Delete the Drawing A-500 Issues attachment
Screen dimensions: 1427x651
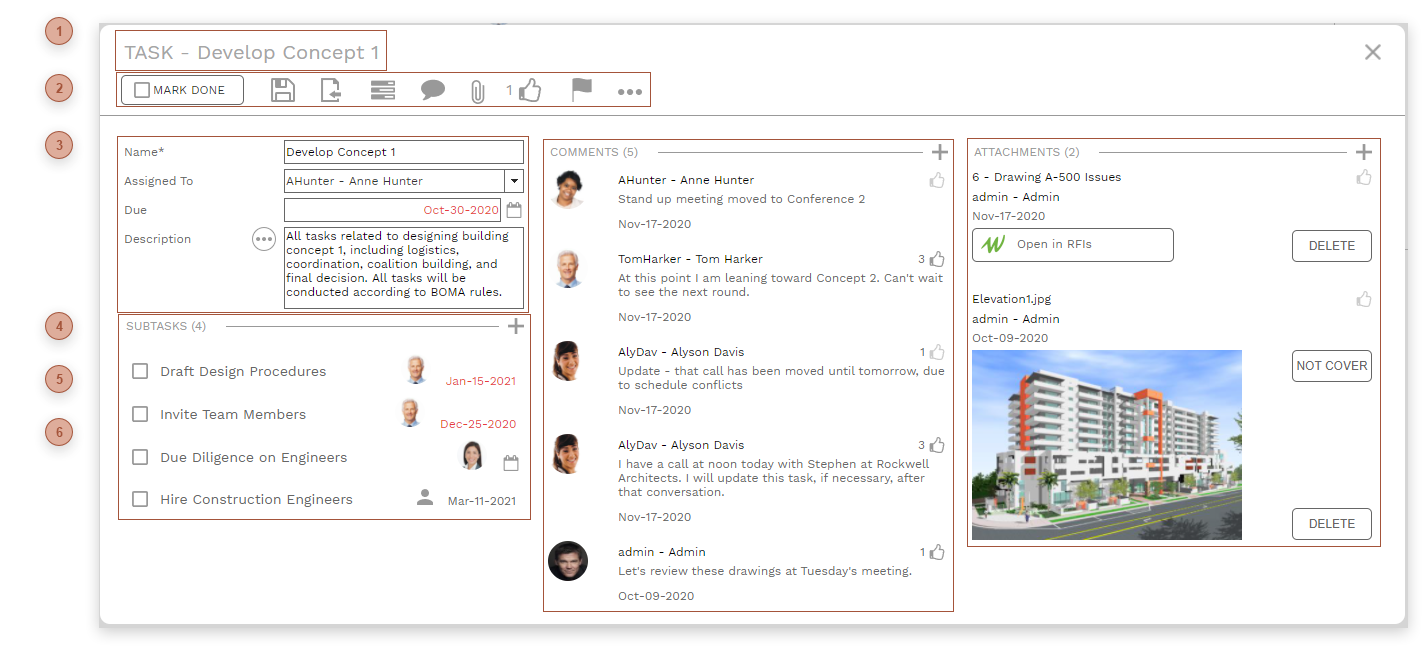tap(1331, 245)
